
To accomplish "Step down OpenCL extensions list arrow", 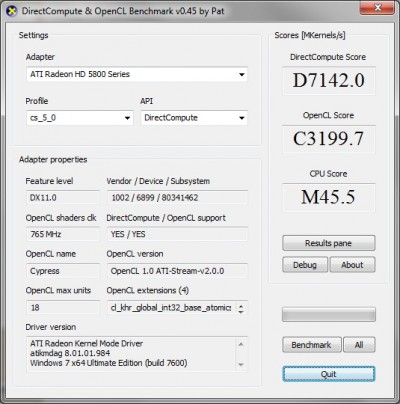I will [x=241, y=312].
